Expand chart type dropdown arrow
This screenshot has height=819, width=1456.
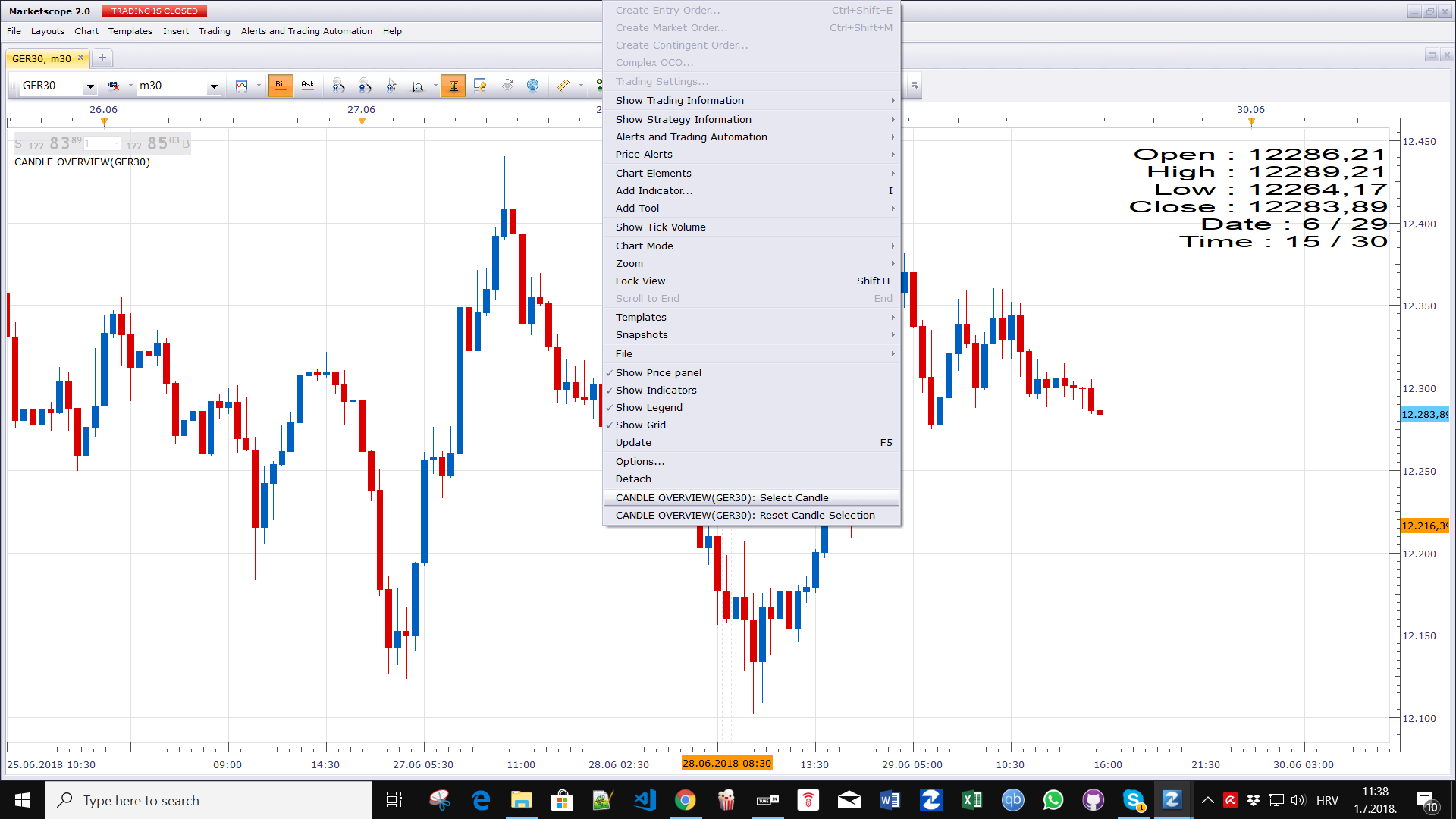(x=259, y=86)
